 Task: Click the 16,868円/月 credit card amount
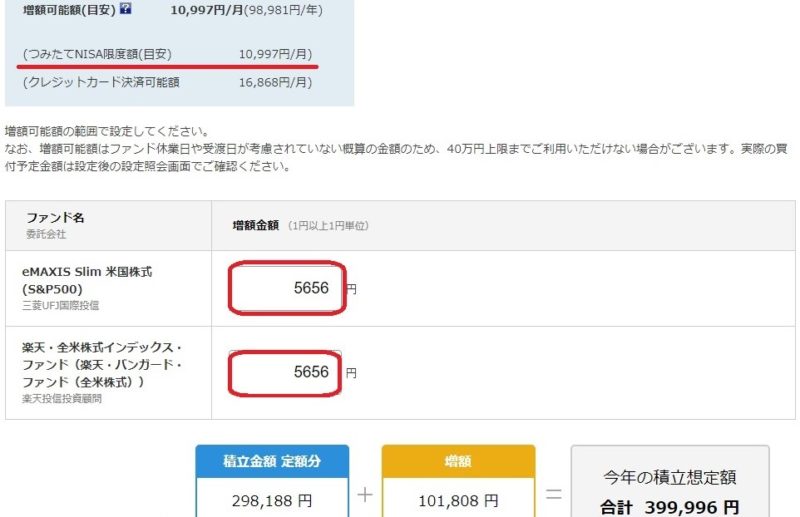pyautogui.click(x=276, y=82)
